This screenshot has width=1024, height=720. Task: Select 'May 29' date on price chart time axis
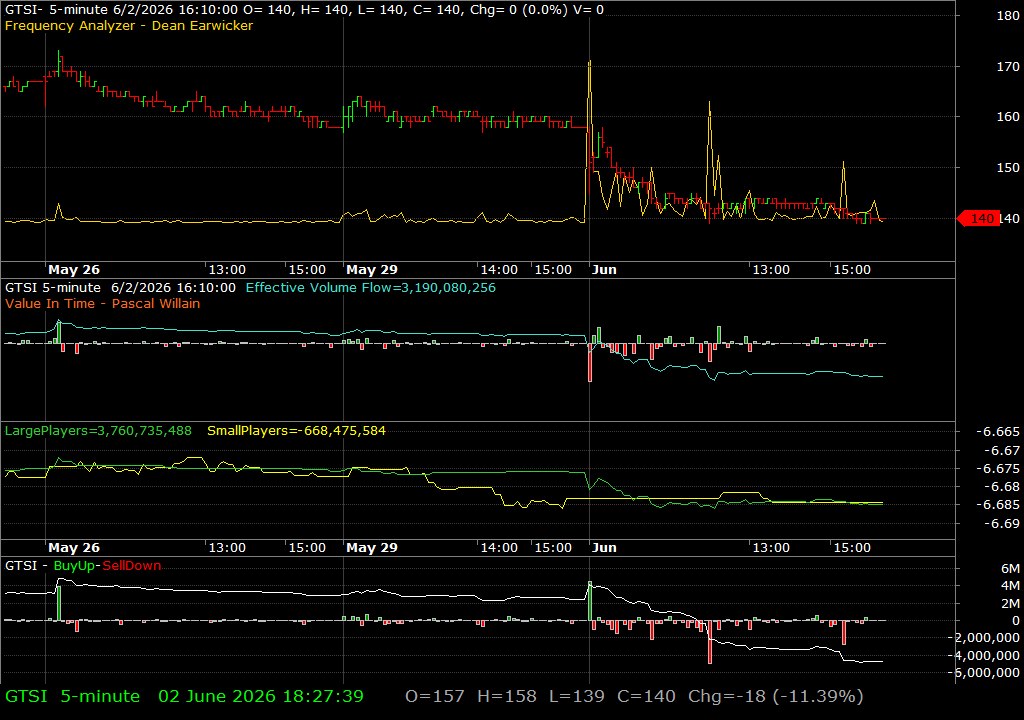372,270
